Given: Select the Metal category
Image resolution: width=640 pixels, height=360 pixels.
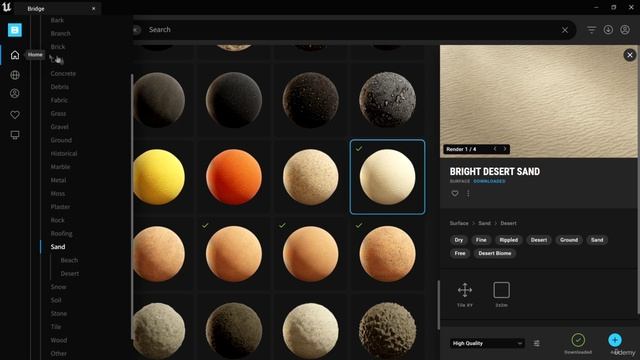Looking at the screenshot, I should 58,180.
